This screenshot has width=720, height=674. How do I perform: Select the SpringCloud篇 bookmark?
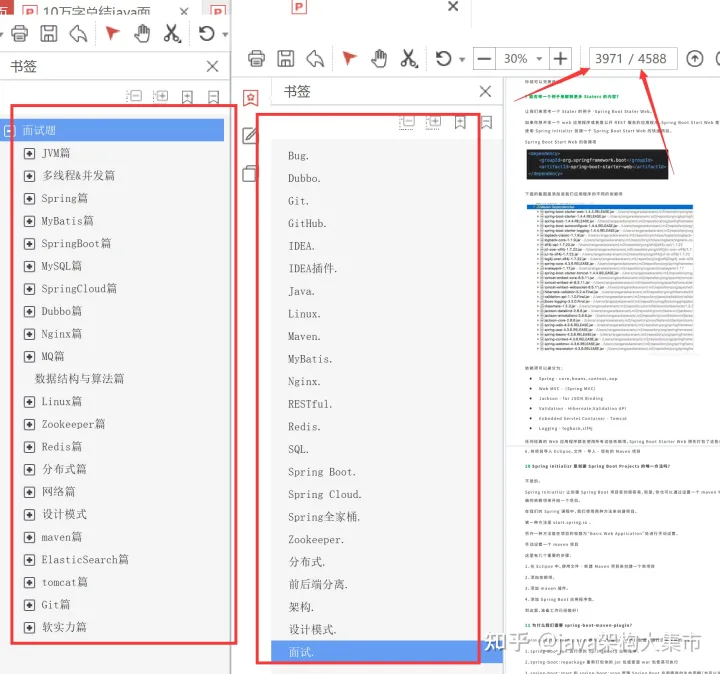tap(79, 288)
